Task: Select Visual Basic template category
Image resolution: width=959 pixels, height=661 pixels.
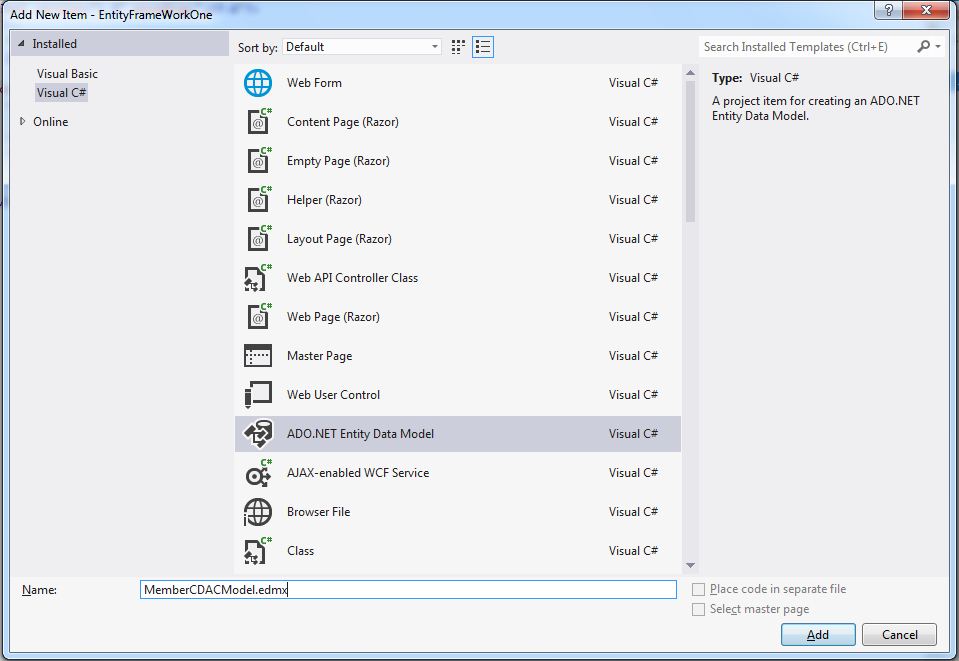Action: [x=67, y=74]
